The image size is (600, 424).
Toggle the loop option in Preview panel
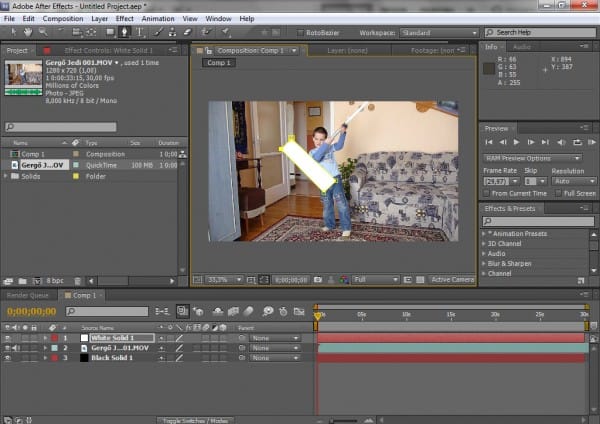pos(576,143)
